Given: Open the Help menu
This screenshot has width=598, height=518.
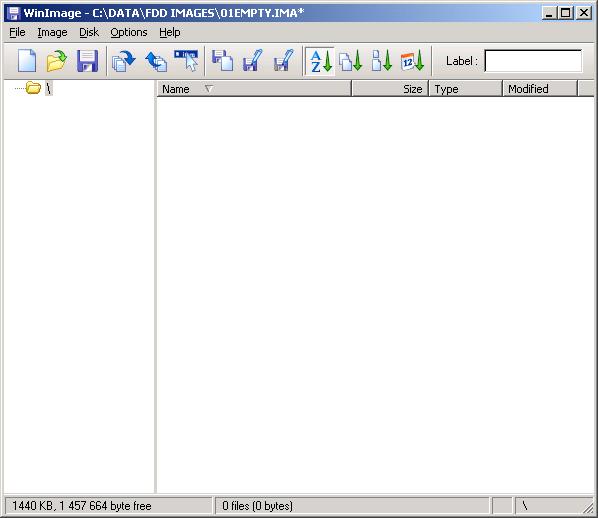Looking at the screenshot, I should [x=170, y=32].
